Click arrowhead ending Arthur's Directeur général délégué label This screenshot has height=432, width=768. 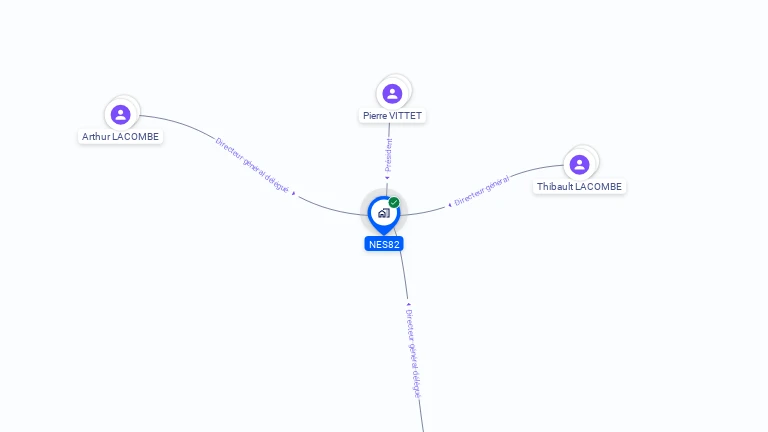(294, 193)
